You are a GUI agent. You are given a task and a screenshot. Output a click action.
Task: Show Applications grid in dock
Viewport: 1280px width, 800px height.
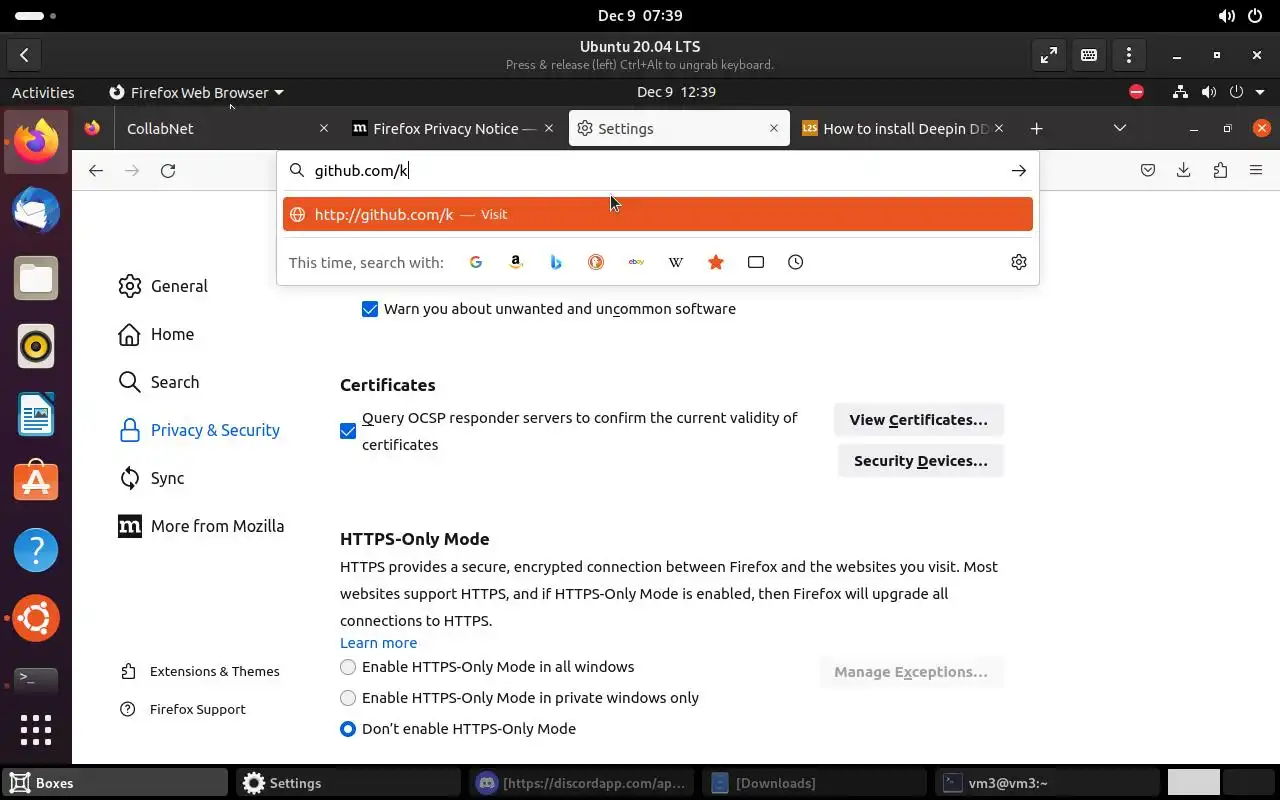[36, 730]
